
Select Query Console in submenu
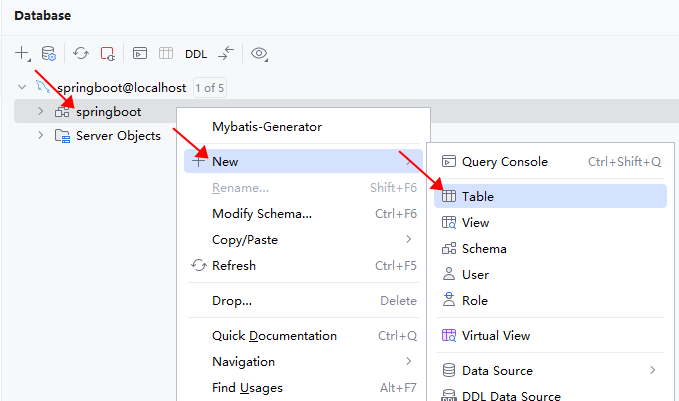point(505,161)
